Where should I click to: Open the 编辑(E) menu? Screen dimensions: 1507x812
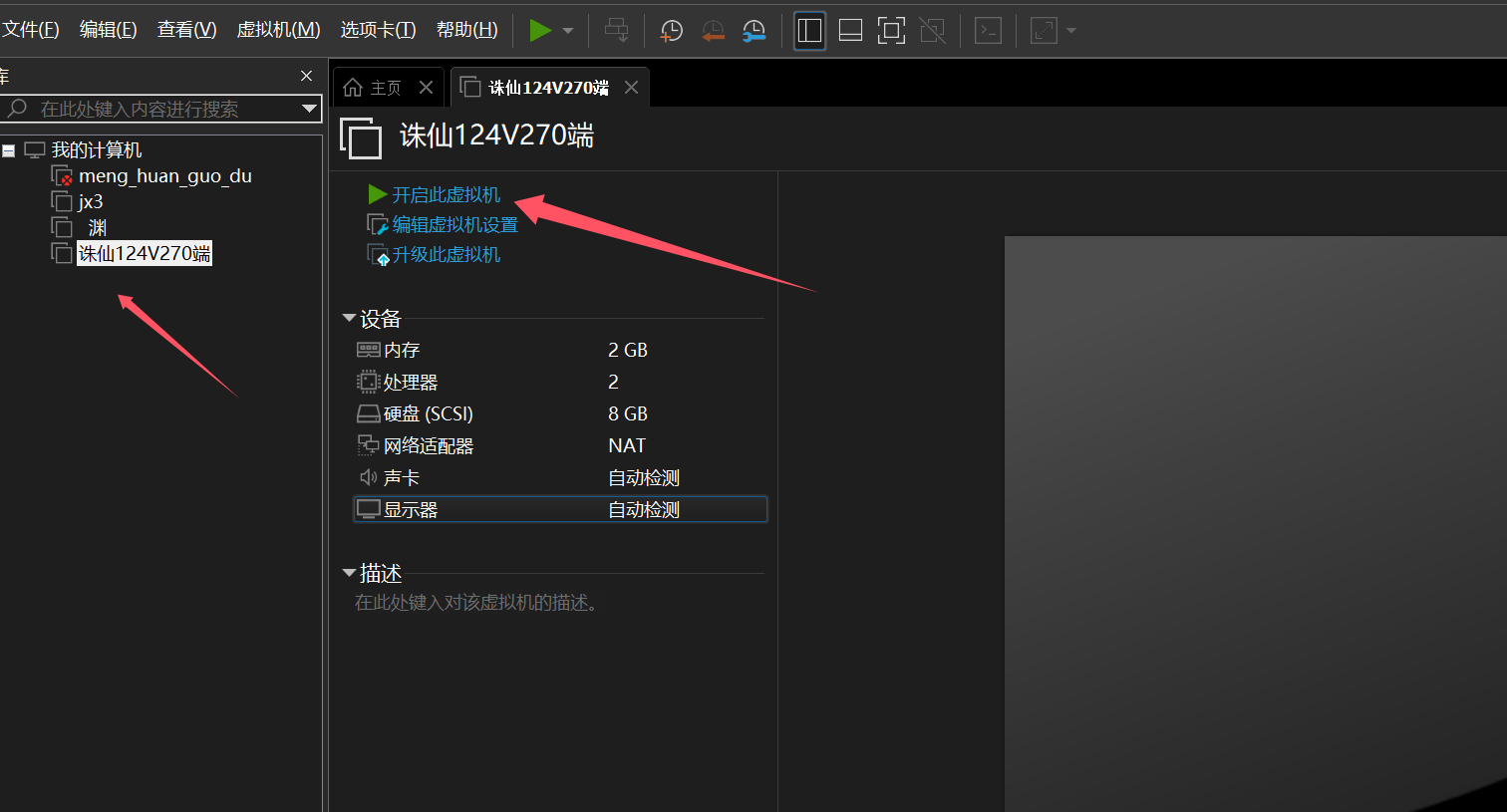point(109,30)
